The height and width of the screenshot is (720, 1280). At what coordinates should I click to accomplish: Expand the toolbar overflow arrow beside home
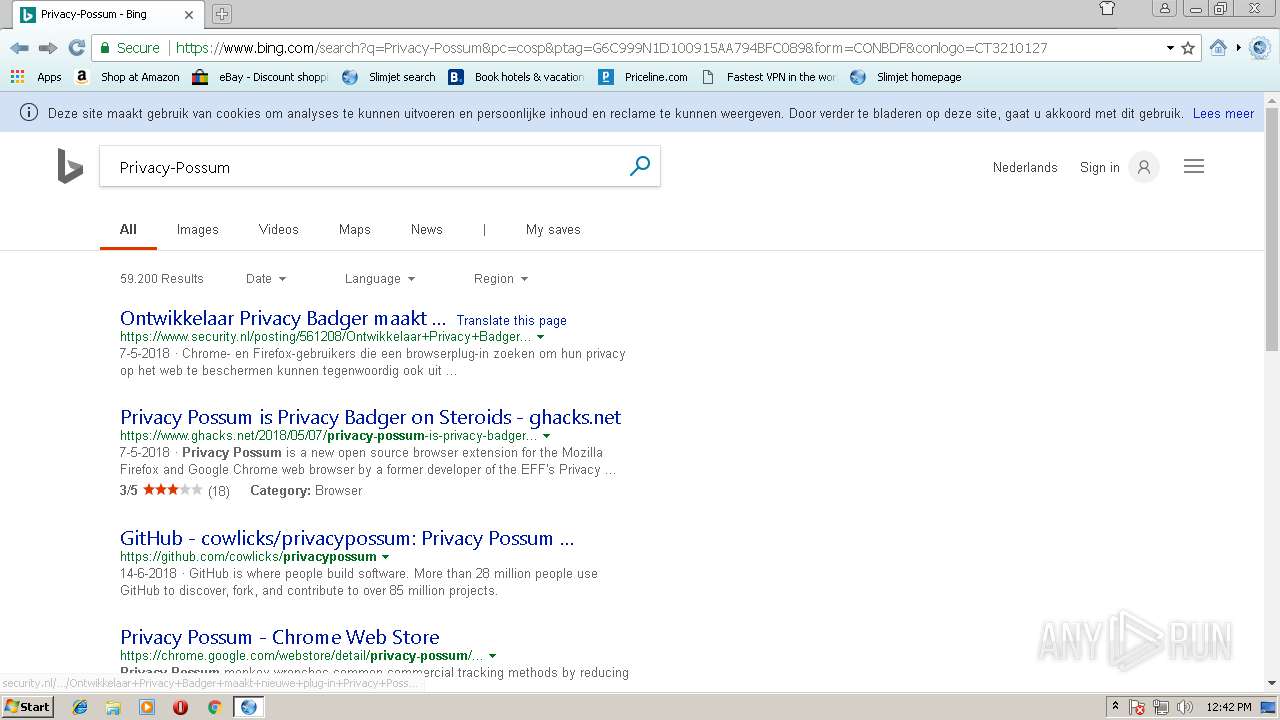click(1238, 48)
